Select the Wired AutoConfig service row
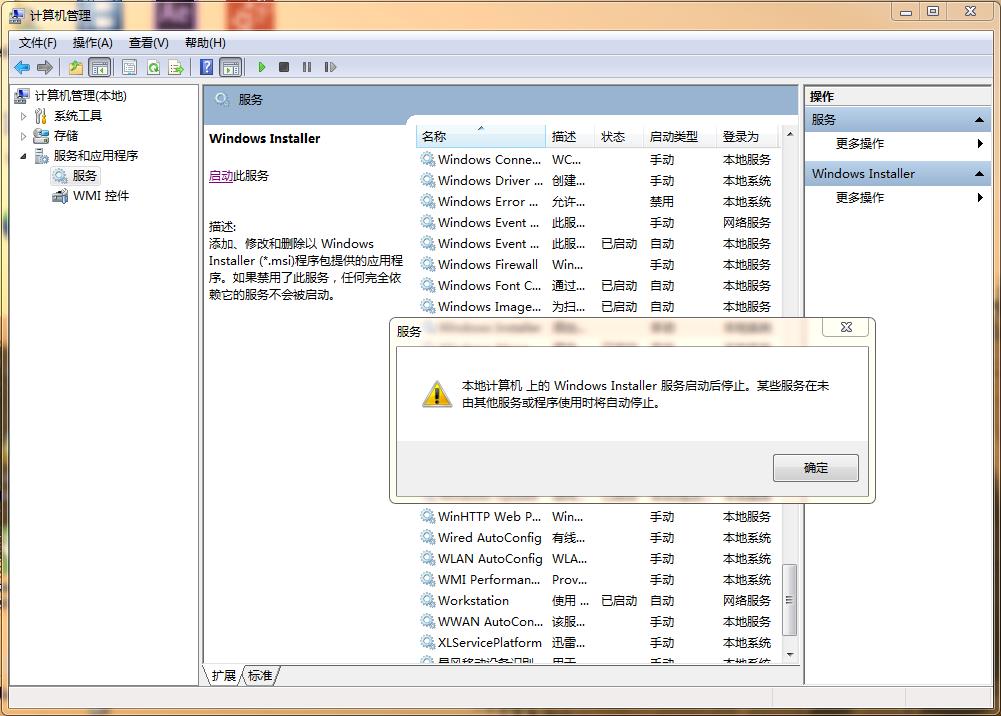 [597, 537]
